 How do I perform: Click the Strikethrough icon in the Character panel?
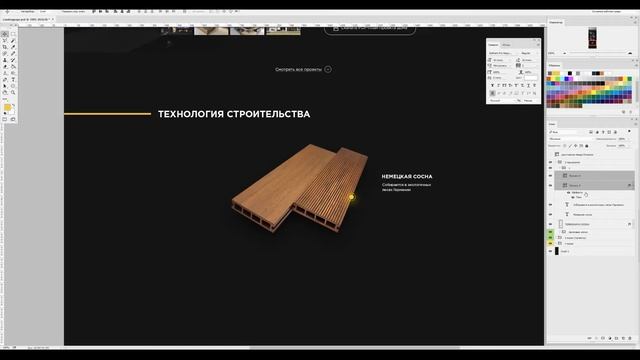click(535, 86)
